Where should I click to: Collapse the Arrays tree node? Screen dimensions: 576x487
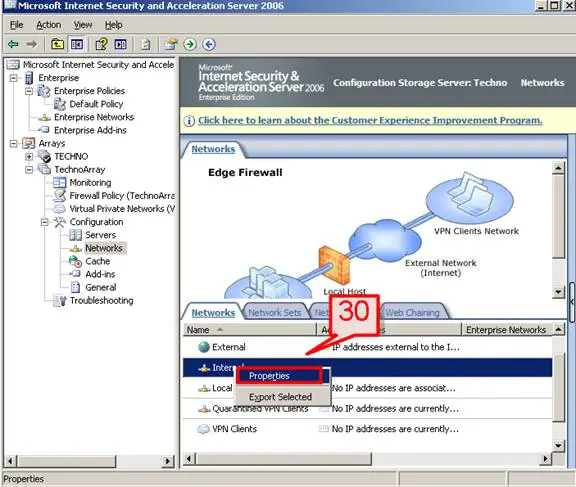coord(14,144)
